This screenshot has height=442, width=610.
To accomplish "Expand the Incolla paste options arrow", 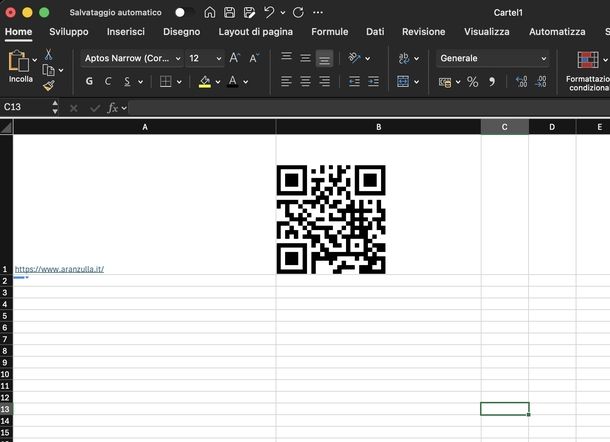I will coord(35,60).
